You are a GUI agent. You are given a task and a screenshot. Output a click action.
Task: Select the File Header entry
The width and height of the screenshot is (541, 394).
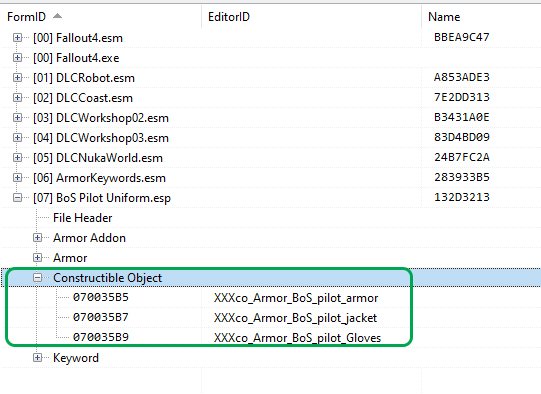tap(82, 218)
